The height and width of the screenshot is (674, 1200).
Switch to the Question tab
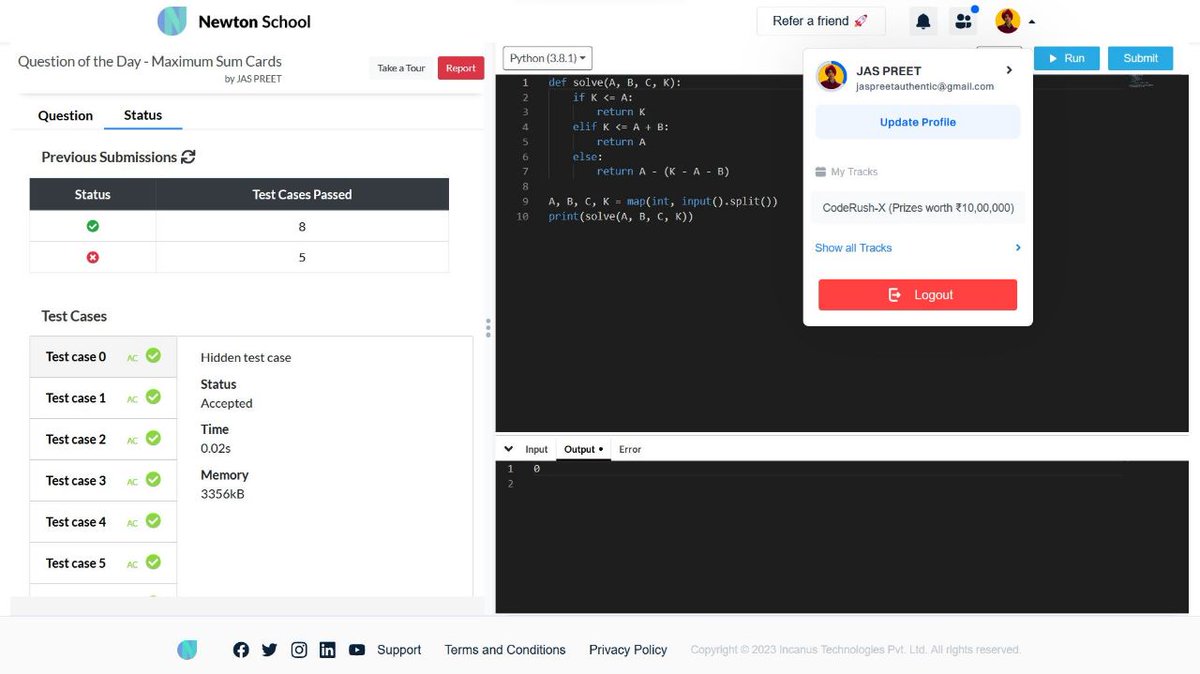[x=64, y=115]
